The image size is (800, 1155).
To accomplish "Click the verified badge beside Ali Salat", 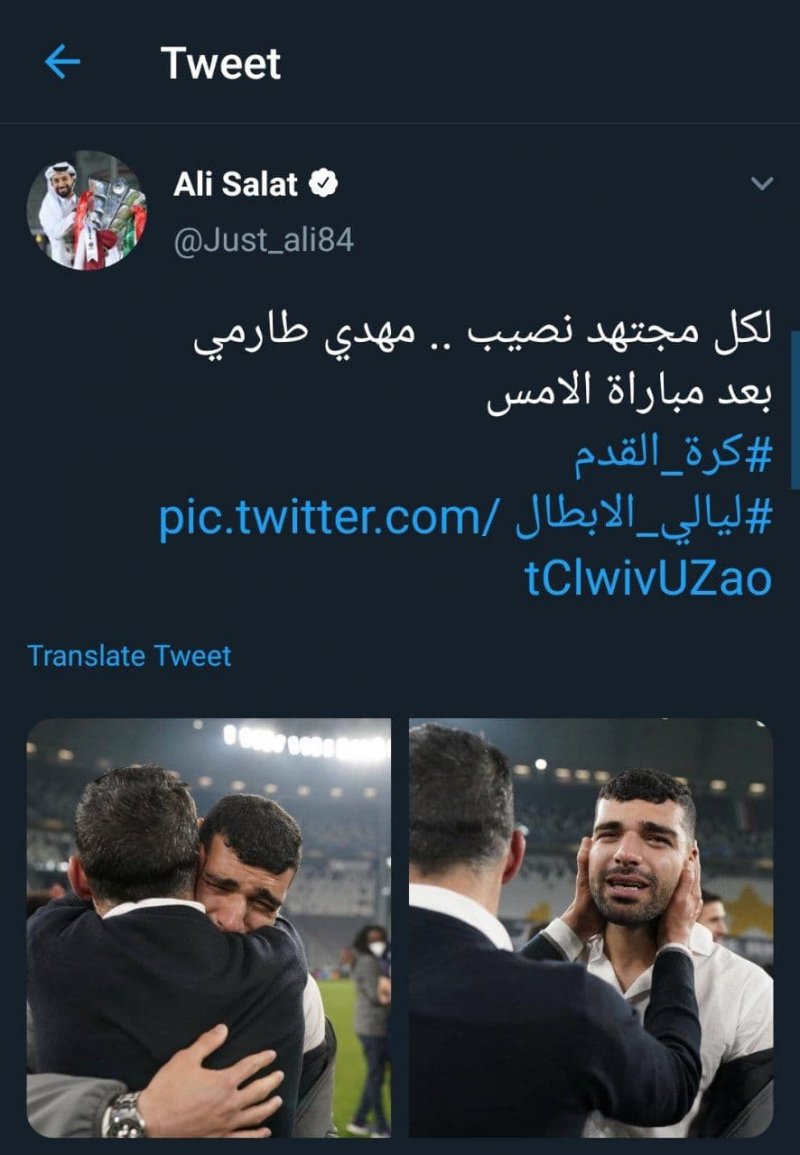I will [x=323, y=183].
